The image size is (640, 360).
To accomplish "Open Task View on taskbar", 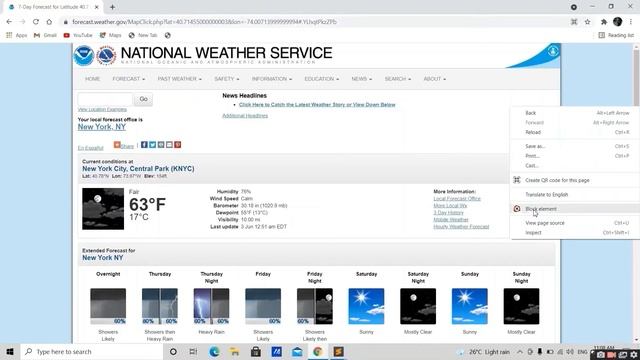I will pyautogui.click(x=193, y=352).
